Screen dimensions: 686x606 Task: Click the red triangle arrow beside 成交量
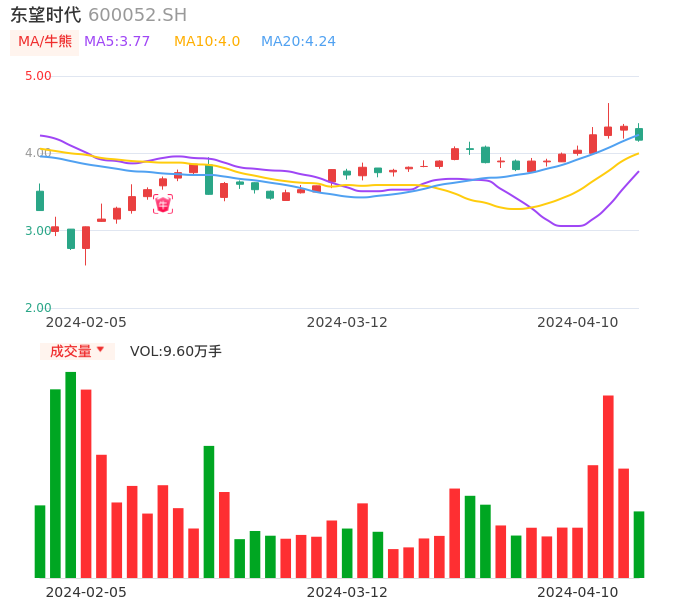(100, 349)
